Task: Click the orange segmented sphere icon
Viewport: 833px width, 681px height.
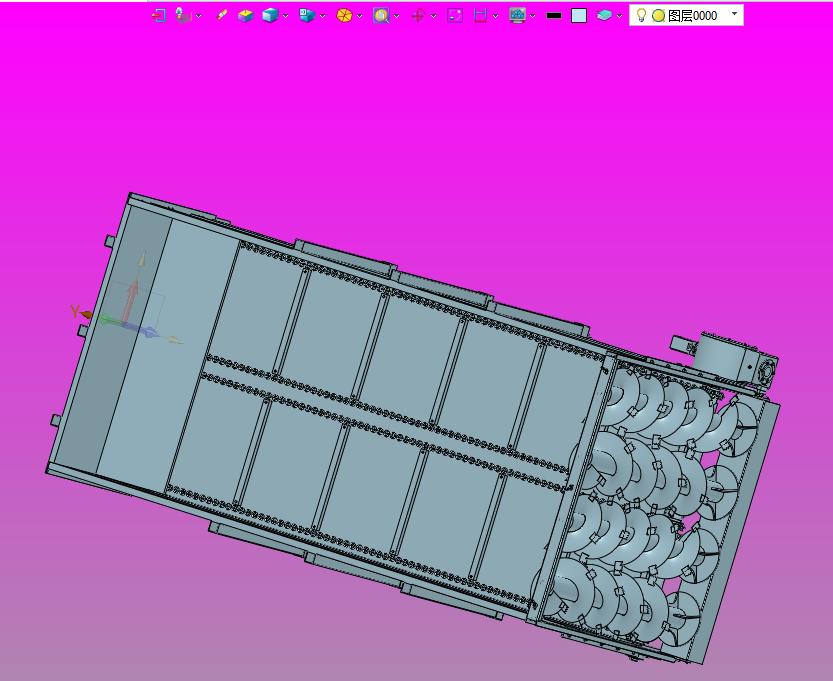Action: point(344,15)
